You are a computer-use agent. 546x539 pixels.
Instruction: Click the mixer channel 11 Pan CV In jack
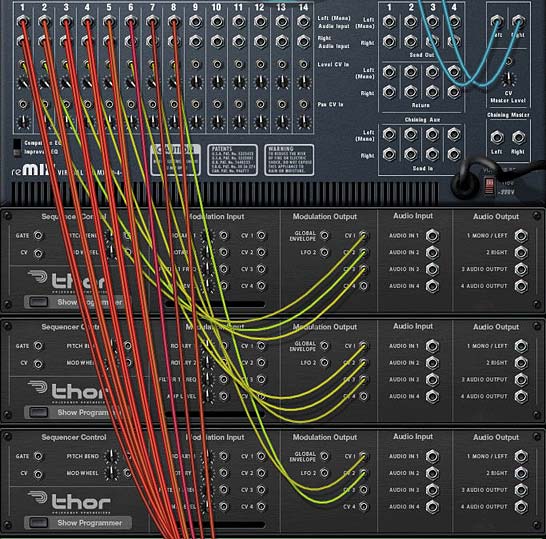click(x=239, y=104)
